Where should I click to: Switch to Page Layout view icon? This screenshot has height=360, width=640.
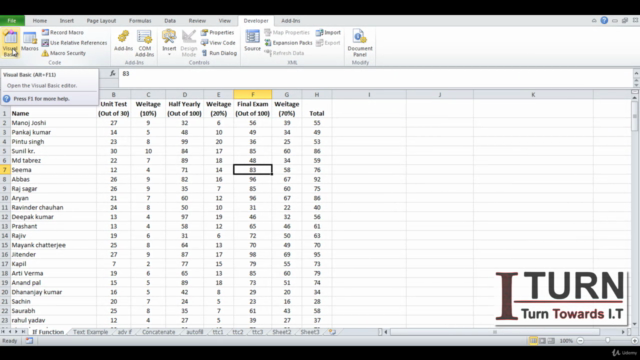click(542, 340)
